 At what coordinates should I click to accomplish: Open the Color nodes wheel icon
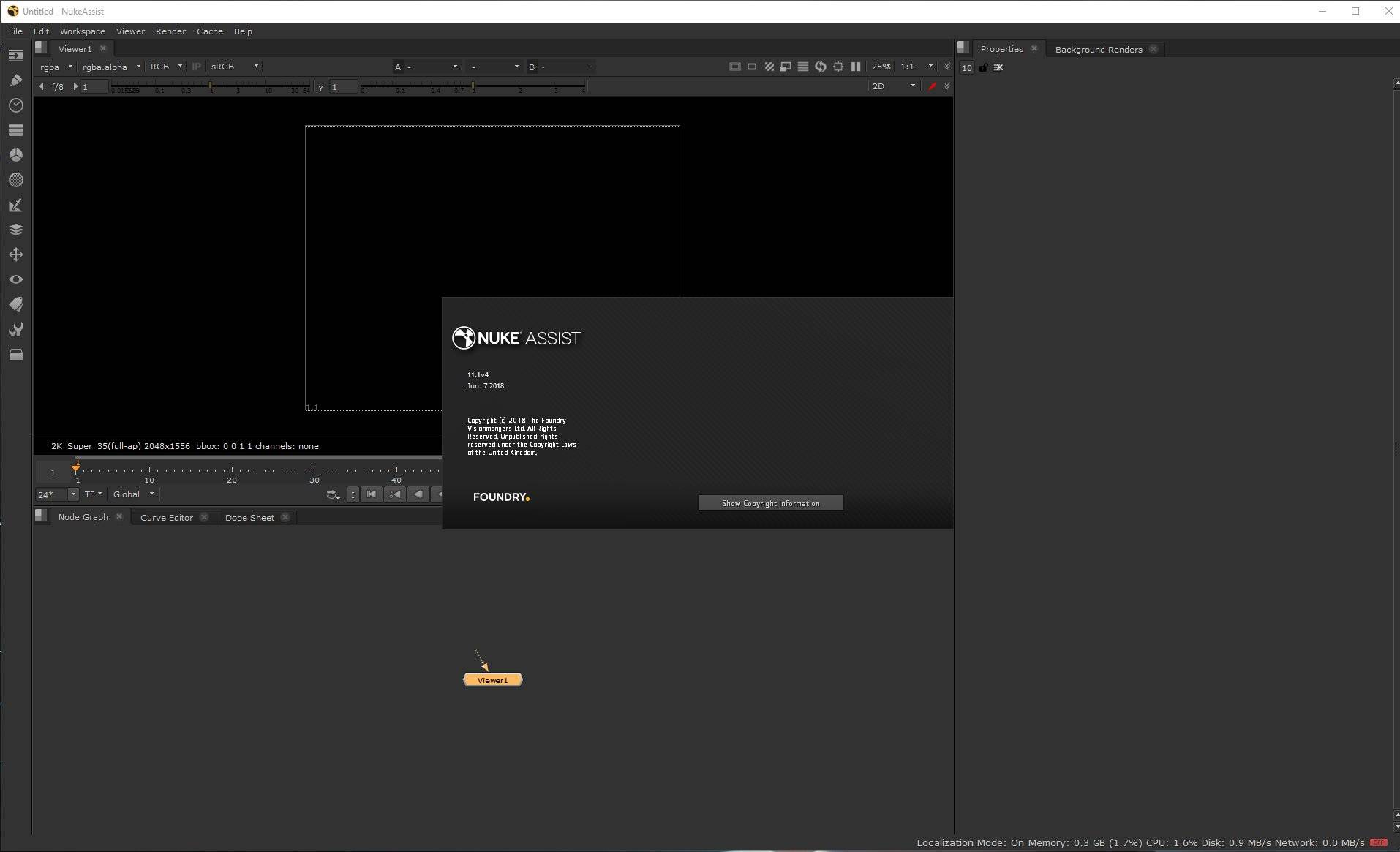(x=16, y=155)
